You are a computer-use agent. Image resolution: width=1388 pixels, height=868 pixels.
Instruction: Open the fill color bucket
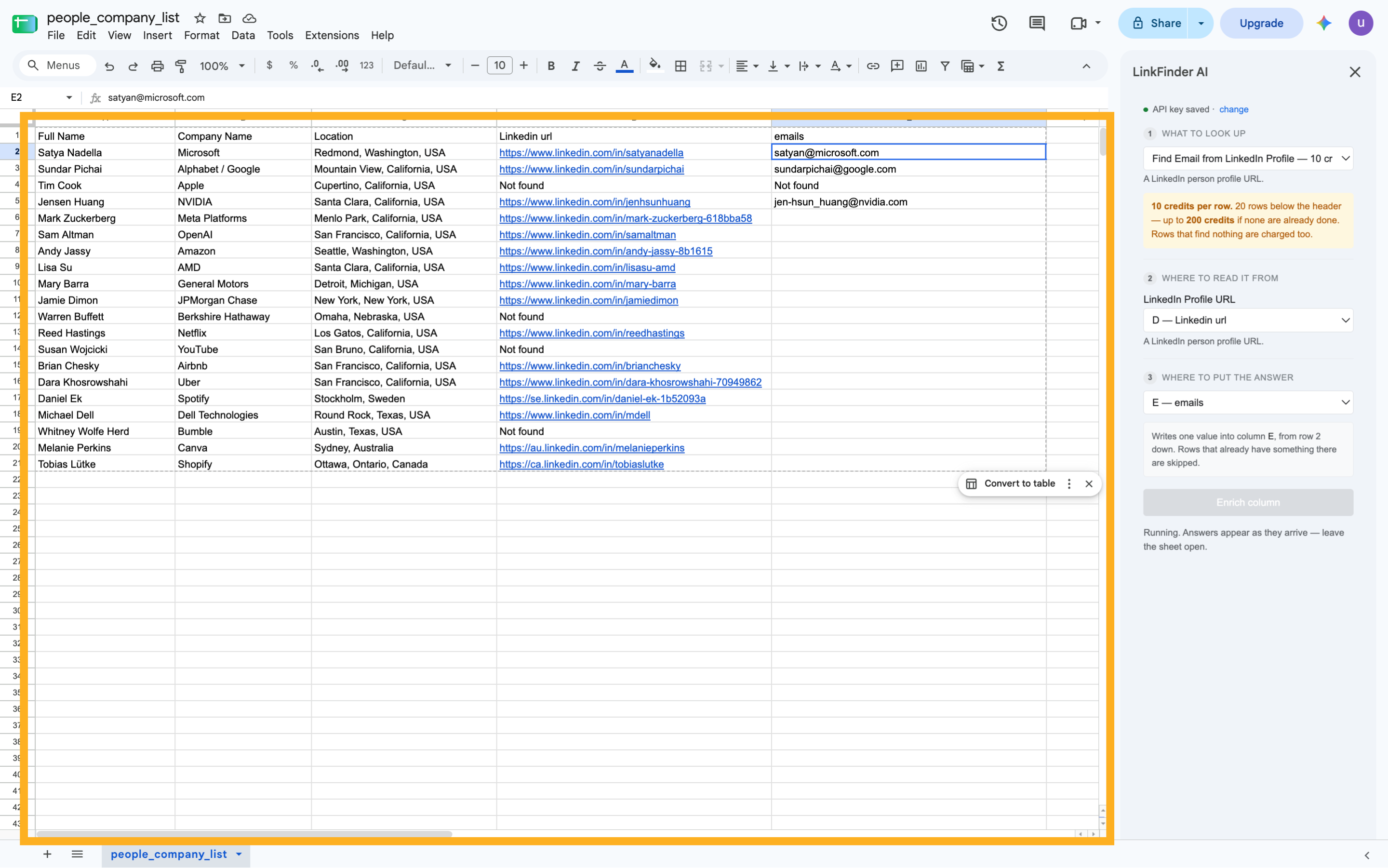click(x=654, y=66)
